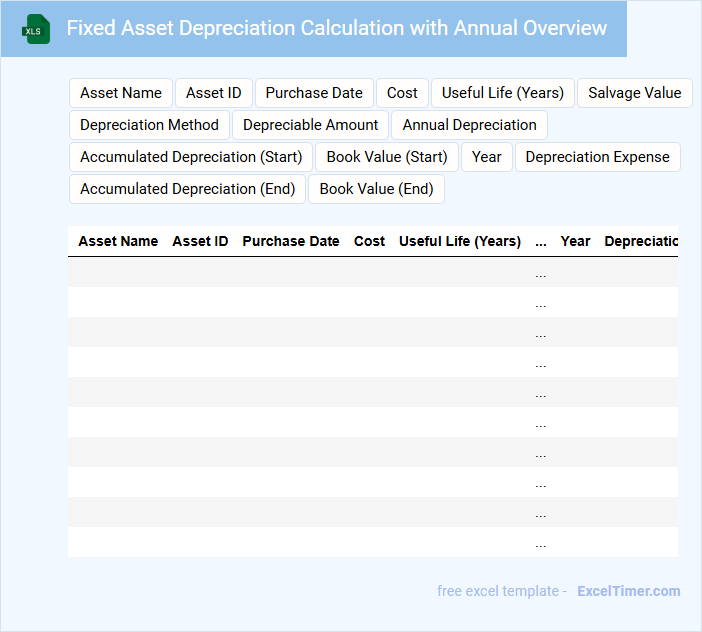This screenshot has width=702, height=632.
Task: Select the Year tag
Action: coord(487,157)
